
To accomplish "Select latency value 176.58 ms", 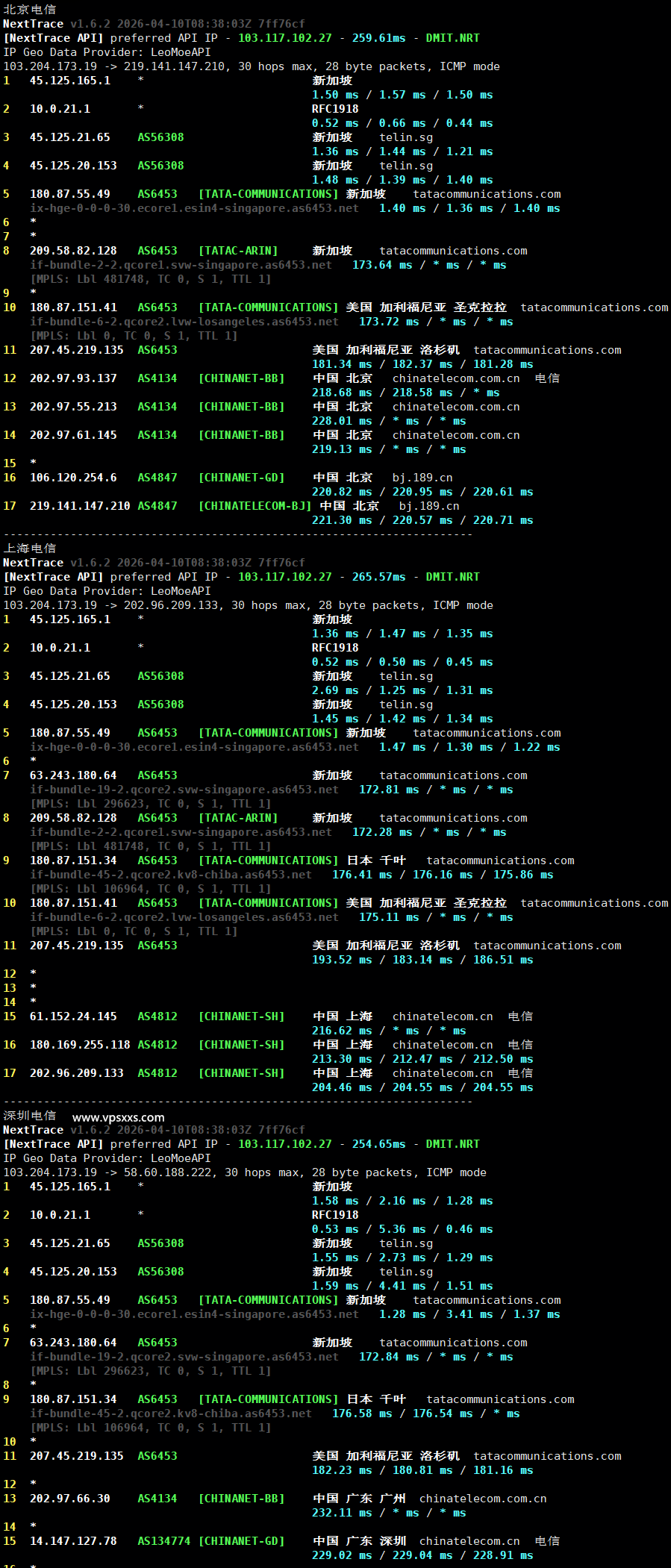I will click(362, 1414).
